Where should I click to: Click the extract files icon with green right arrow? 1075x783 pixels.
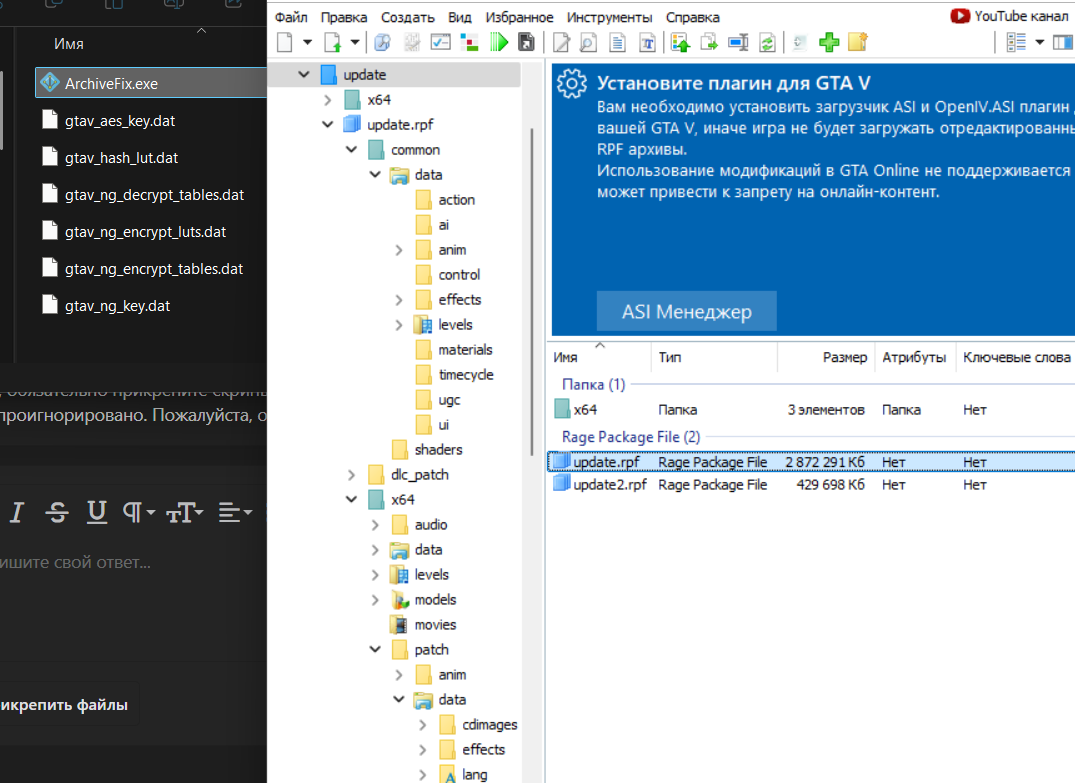(709, 43)
